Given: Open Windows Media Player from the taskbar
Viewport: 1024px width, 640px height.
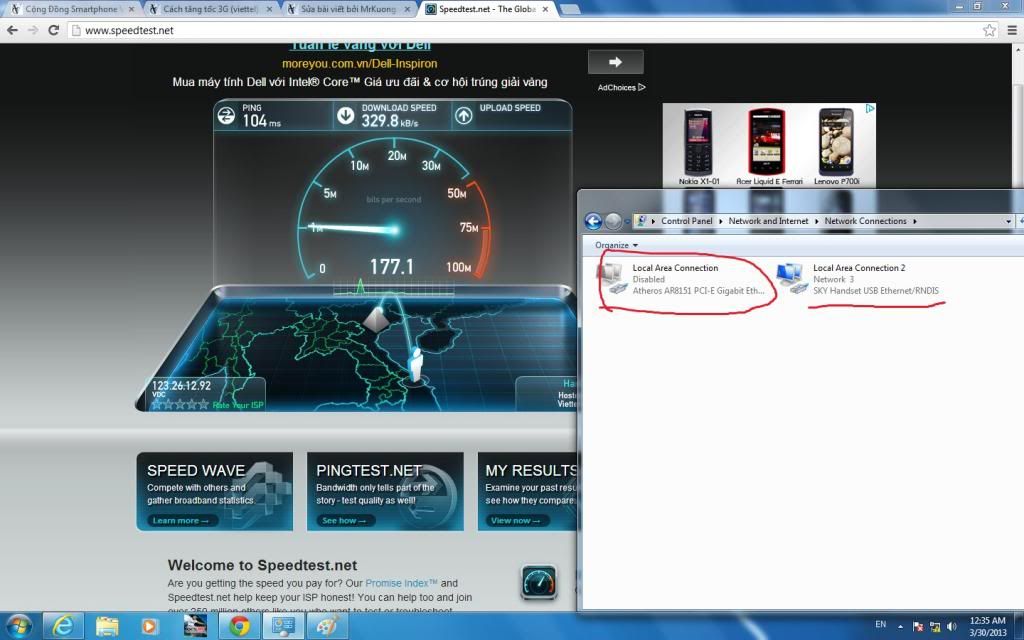Looking at the screenshot, I should pos(150,626).
